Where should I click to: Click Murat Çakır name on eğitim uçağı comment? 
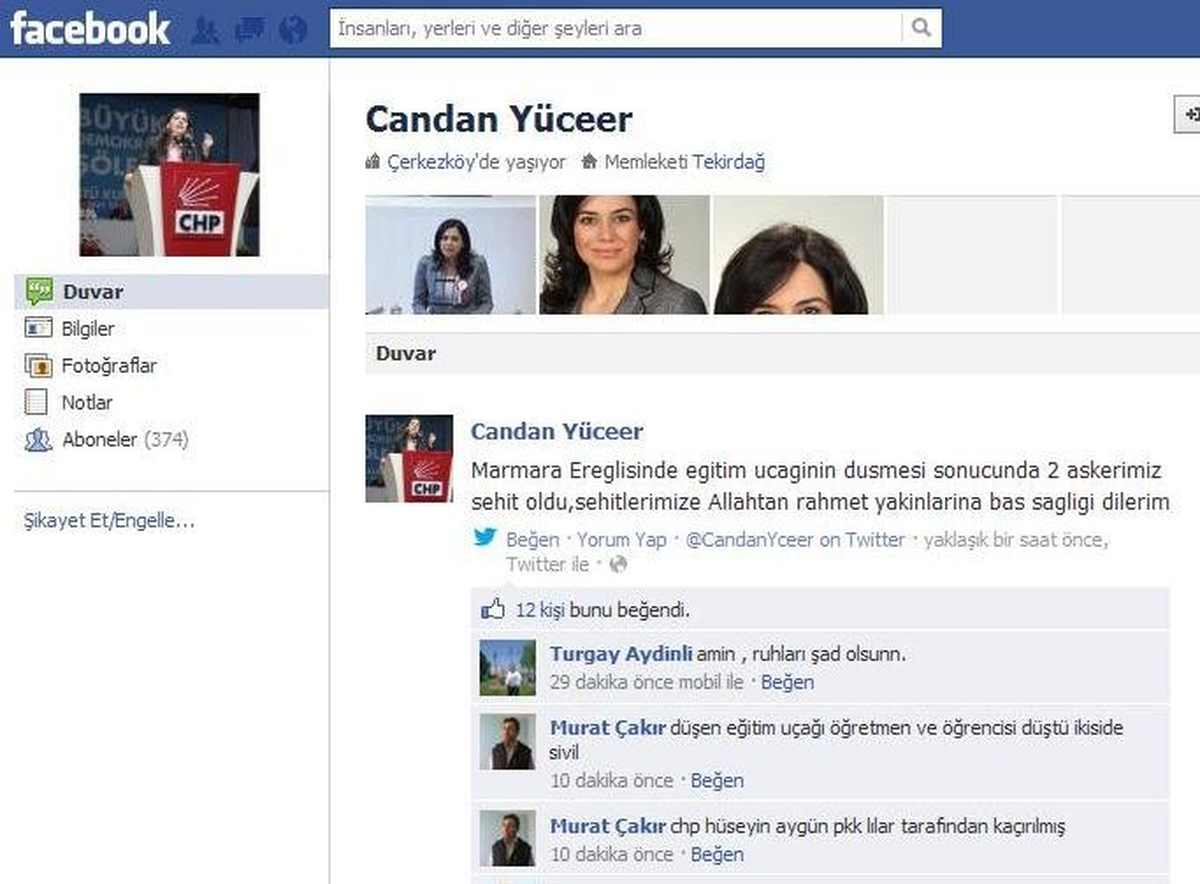click(x=607, y=729)
